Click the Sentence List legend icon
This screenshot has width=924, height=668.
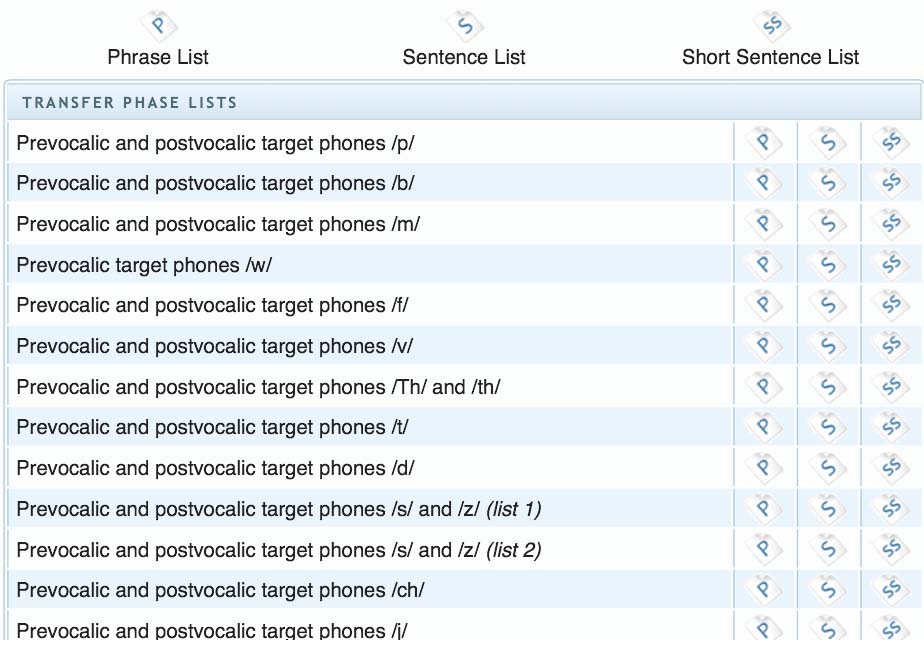pyautogui.click(x=465, y=25)
